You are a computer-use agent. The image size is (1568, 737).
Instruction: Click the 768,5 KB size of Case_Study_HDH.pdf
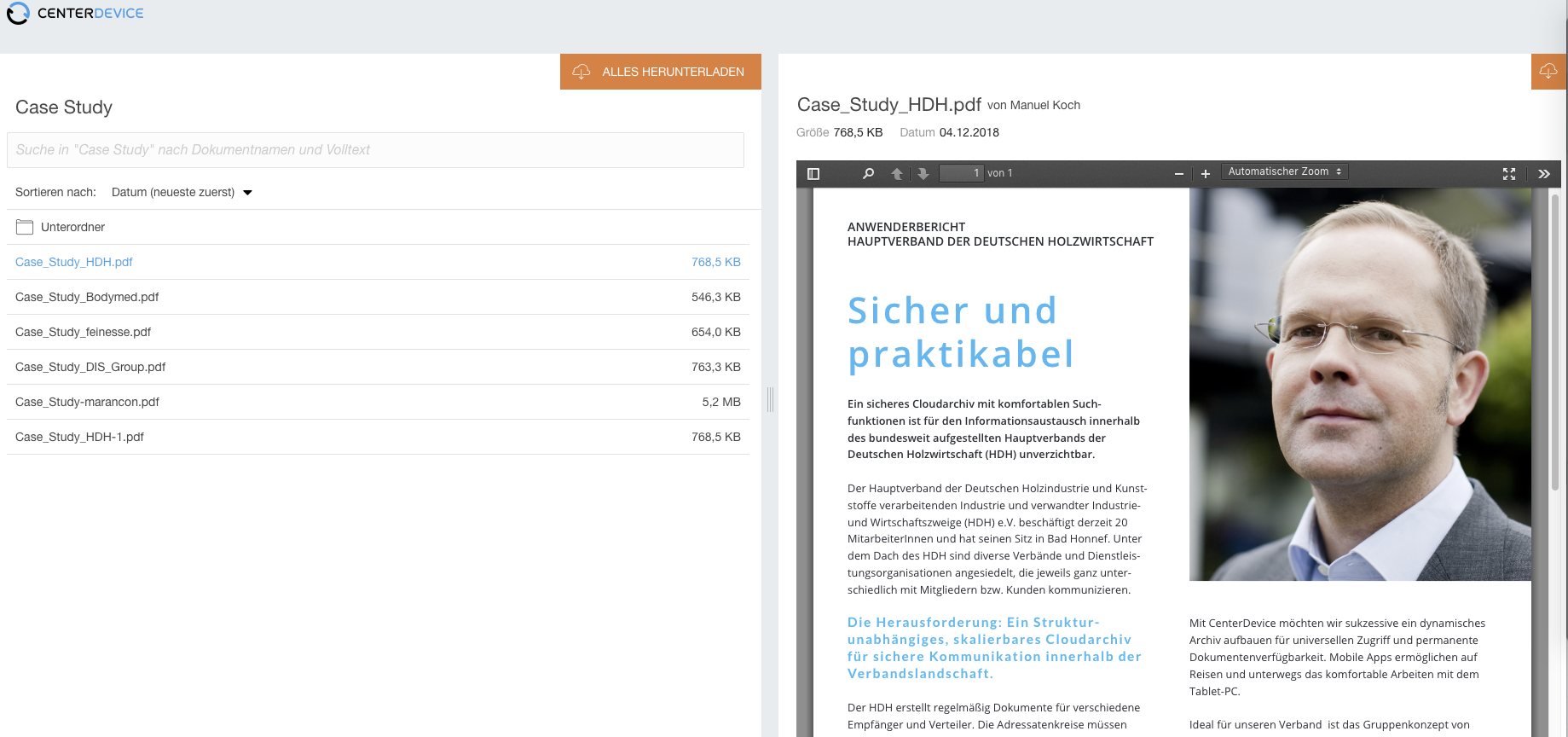tap(716, 262)
